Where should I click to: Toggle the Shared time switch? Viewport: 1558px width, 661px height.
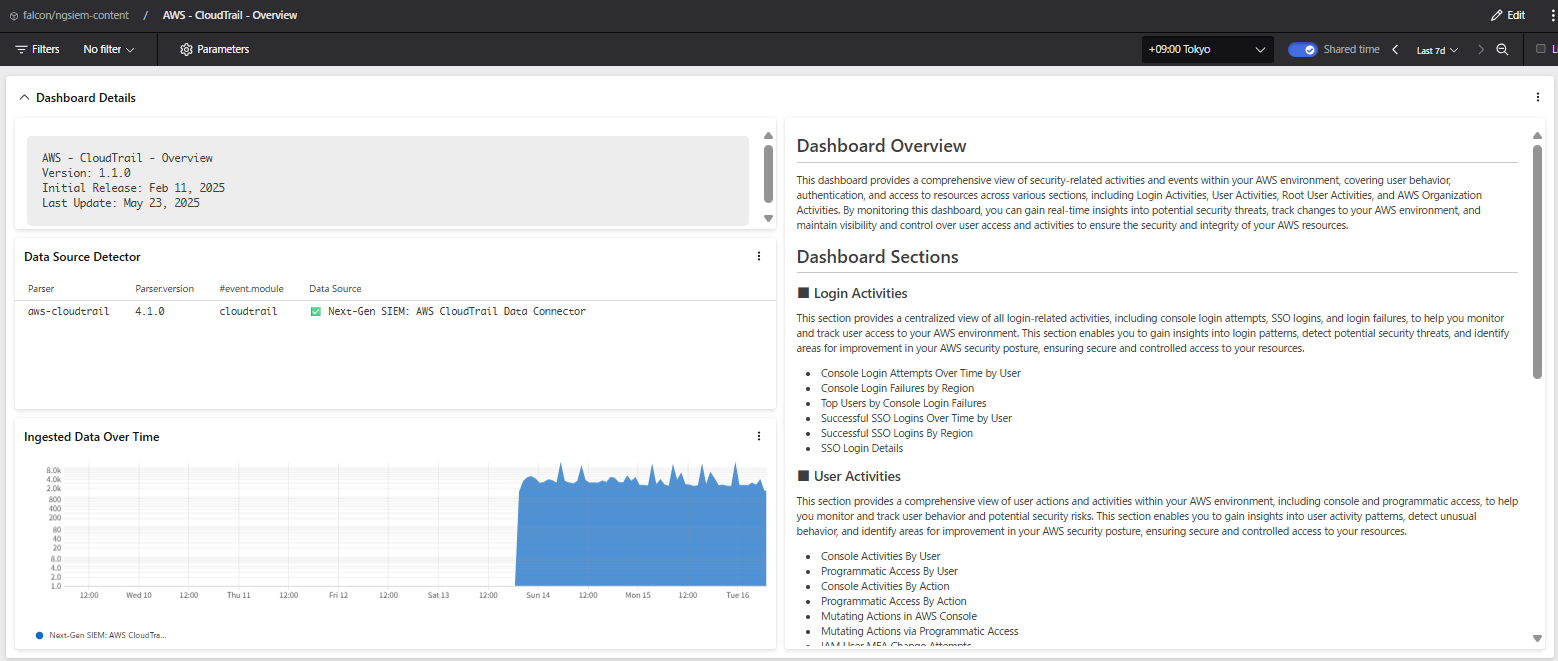coord(1302,49)
